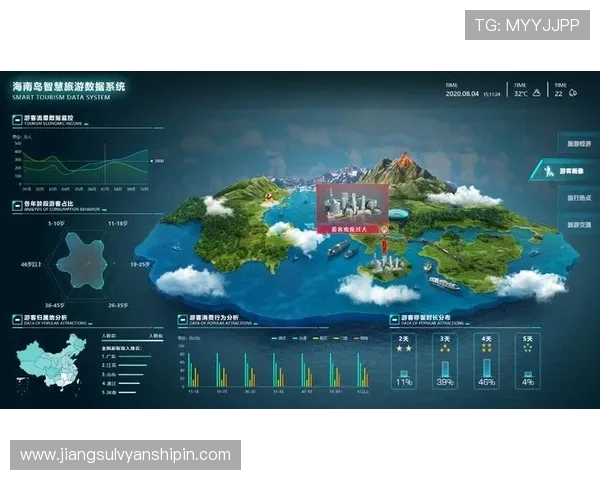Click the left column header of the ranking list
Screen dimensions: 600x480
[109, 336]
